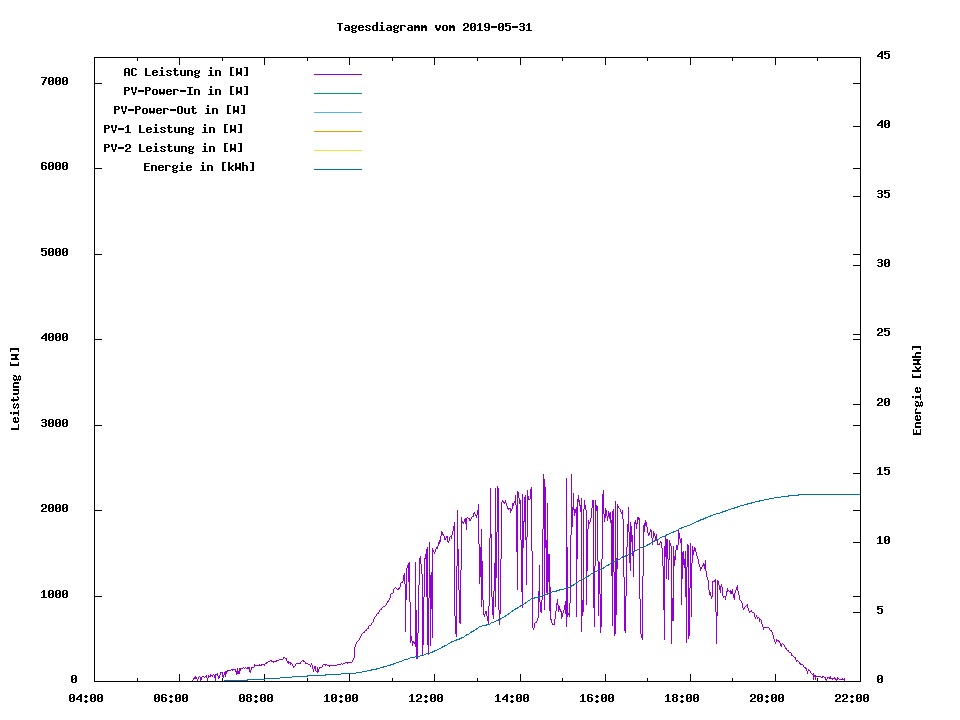
Task: Select the 04:00 label on the time axis
Action: pos(86,699)
